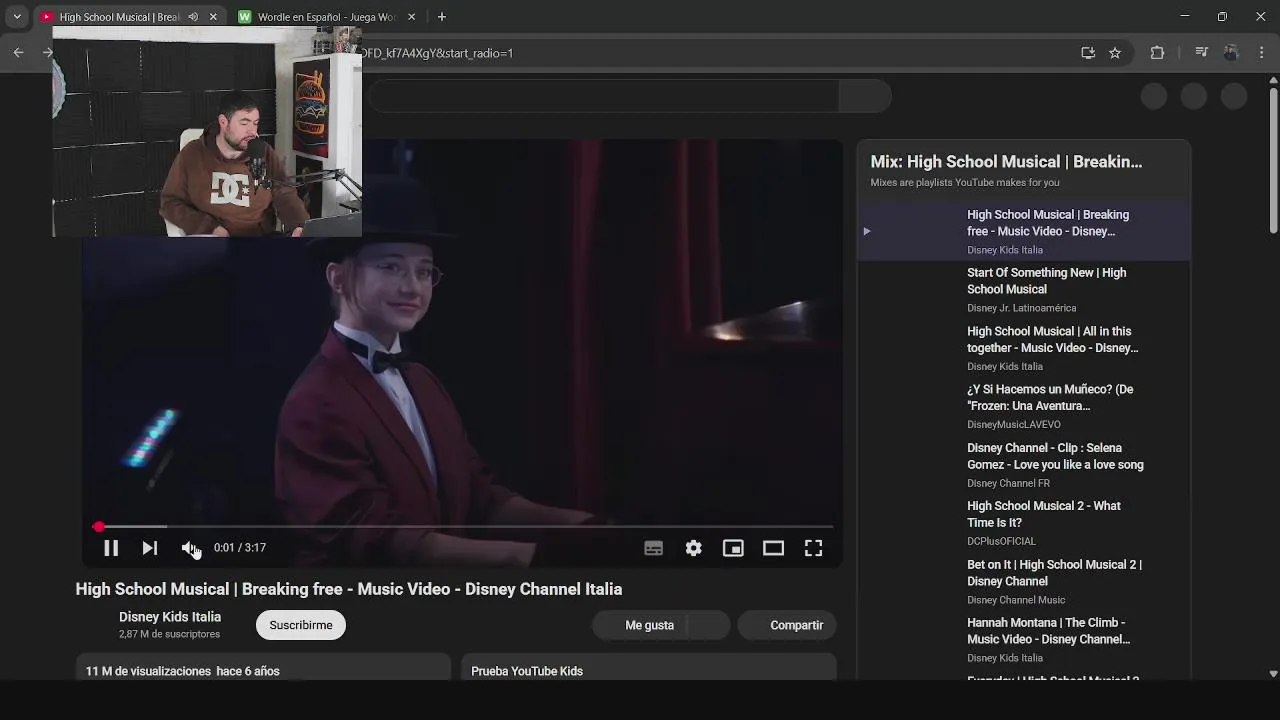Activate the miniplayer icon
1280x720 pixels.
point(733,548)
